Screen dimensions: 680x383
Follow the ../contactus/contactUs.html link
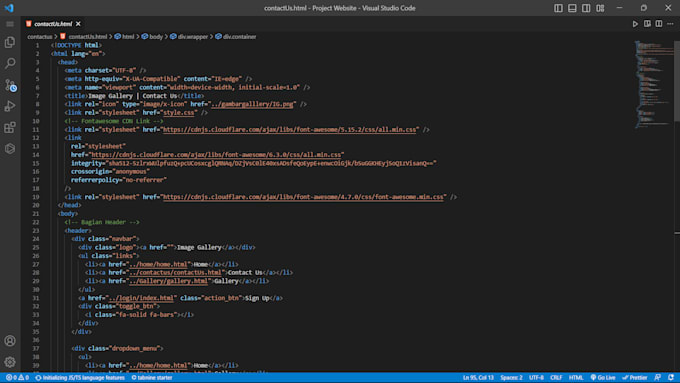click(x=176, y=273)
